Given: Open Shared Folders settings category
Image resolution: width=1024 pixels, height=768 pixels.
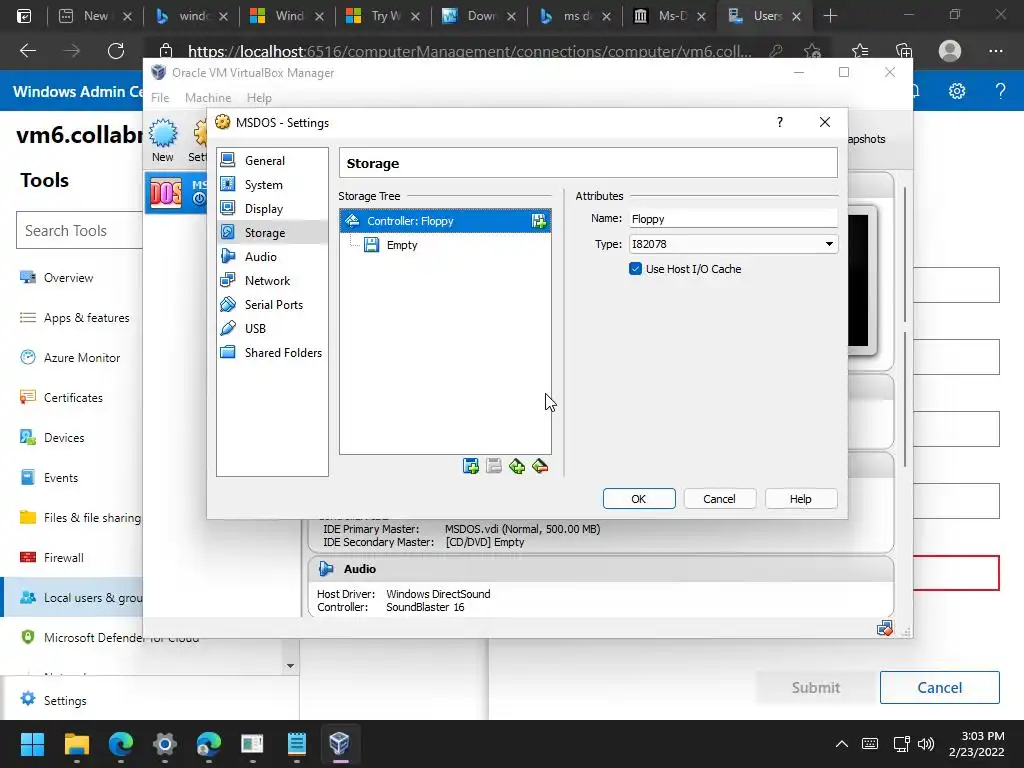Looking at the screenshot, I should point(272,353).
